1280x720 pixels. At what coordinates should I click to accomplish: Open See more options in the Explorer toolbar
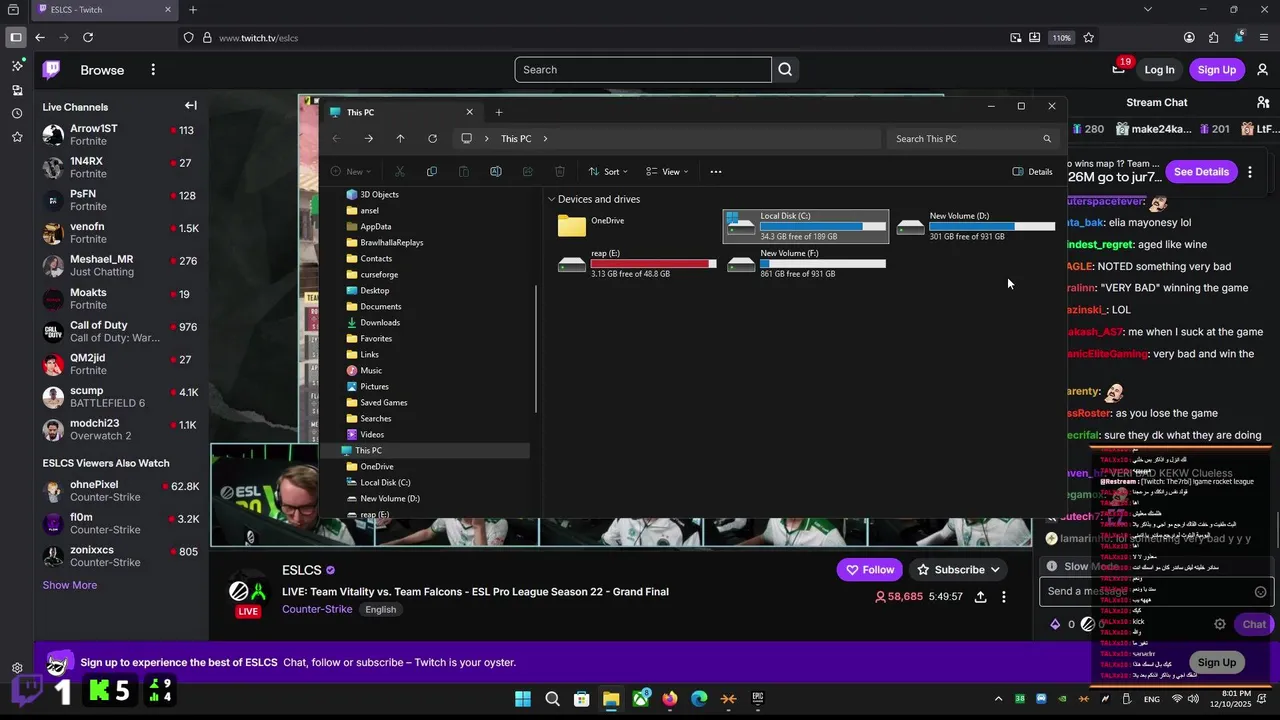pos(716,172)
